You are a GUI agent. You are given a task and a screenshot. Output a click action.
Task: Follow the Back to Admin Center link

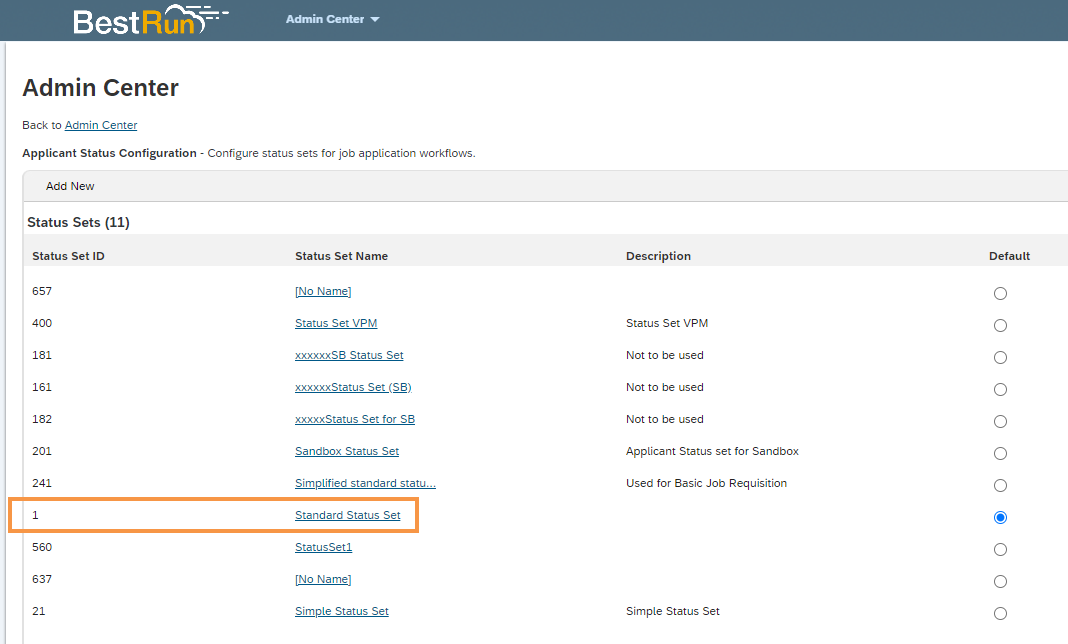[100, 125]
